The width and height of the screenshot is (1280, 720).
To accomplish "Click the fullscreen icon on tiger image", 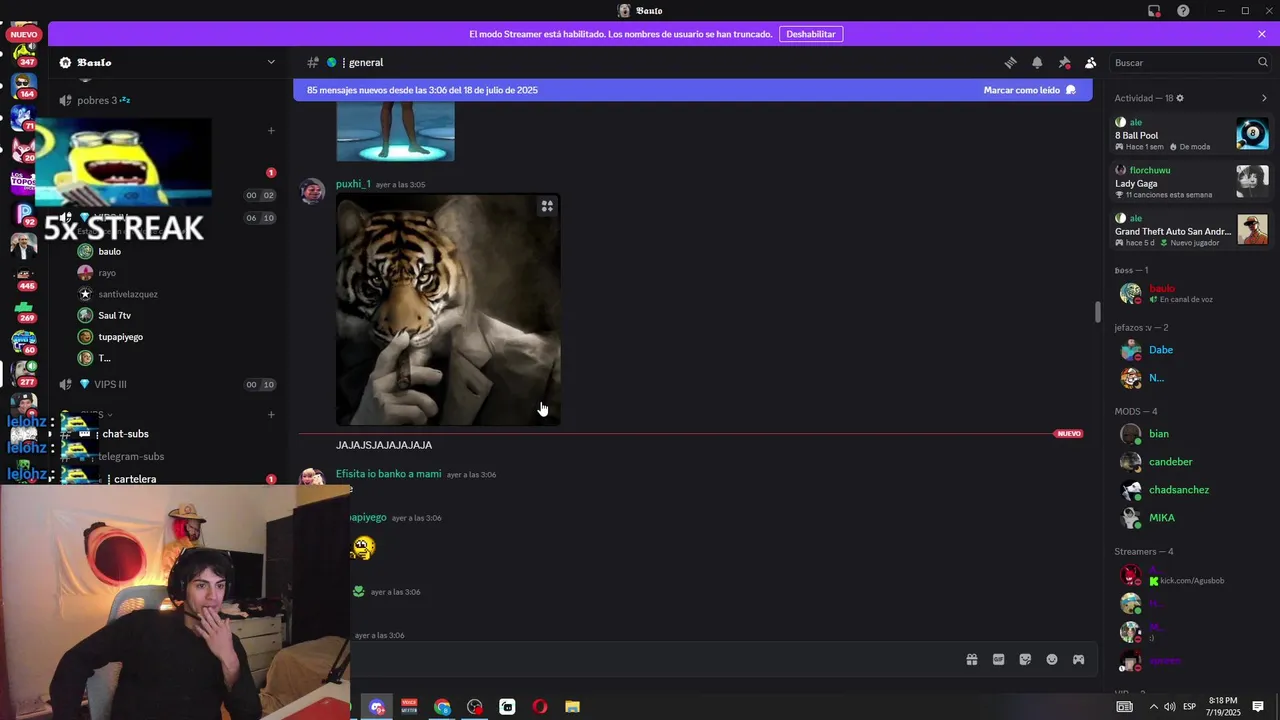I will coord(547,206).
